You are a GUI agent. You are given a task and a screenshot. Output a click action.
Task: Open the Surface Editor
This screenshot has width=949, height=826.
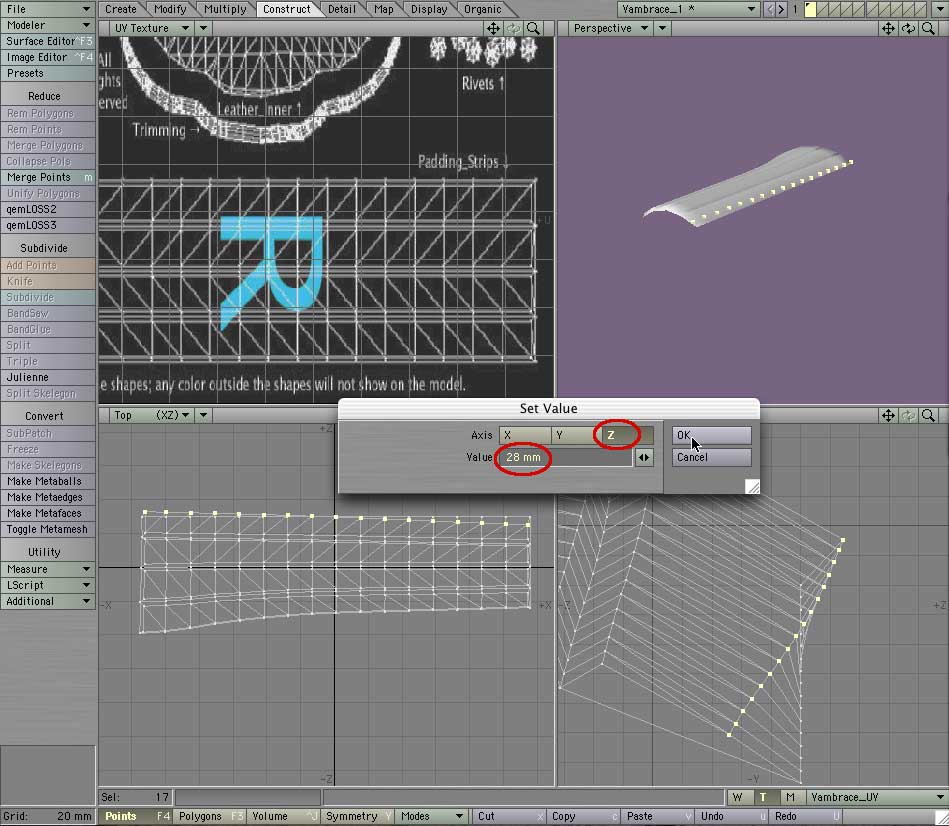click(x=48, y=41)
